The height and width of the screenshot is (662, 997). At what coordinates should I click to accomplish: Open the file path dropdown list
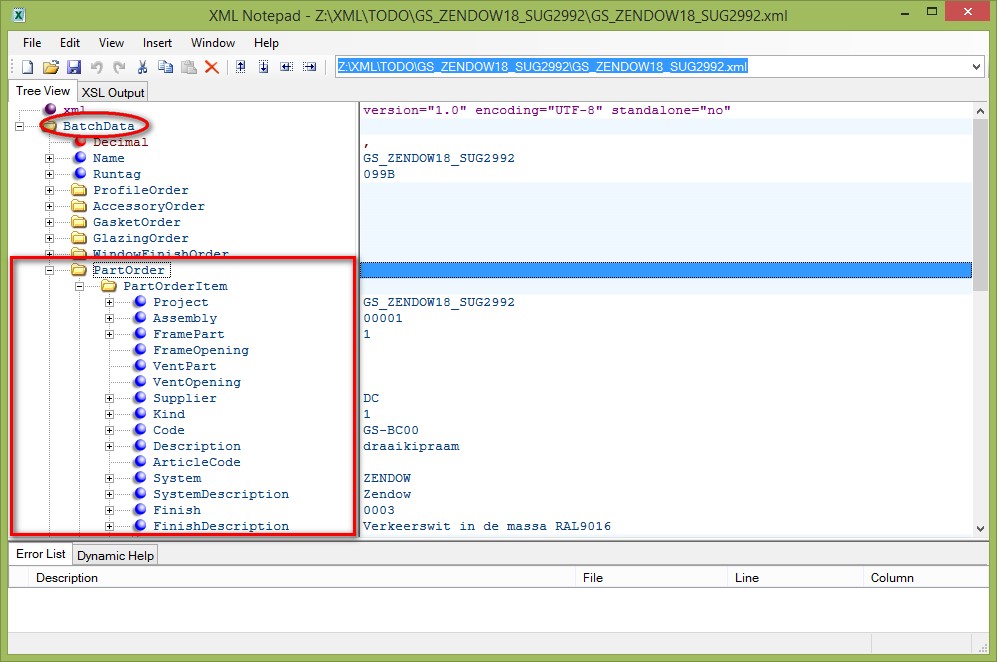[x=977, y=67]
